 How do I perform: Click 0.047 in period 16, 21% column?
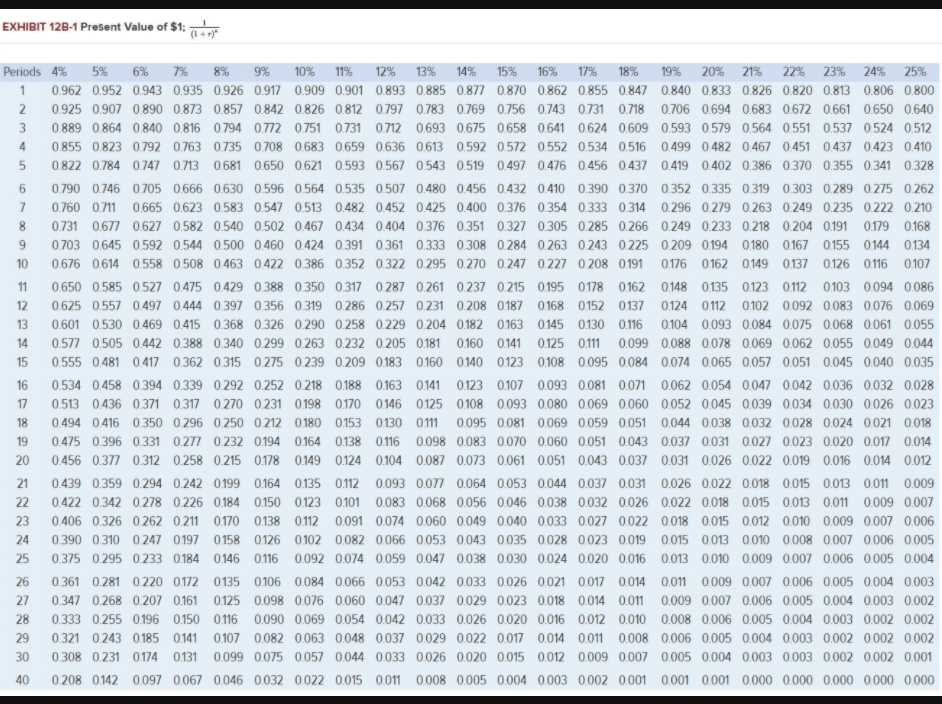pyautogui.click(x=757, y=386)
